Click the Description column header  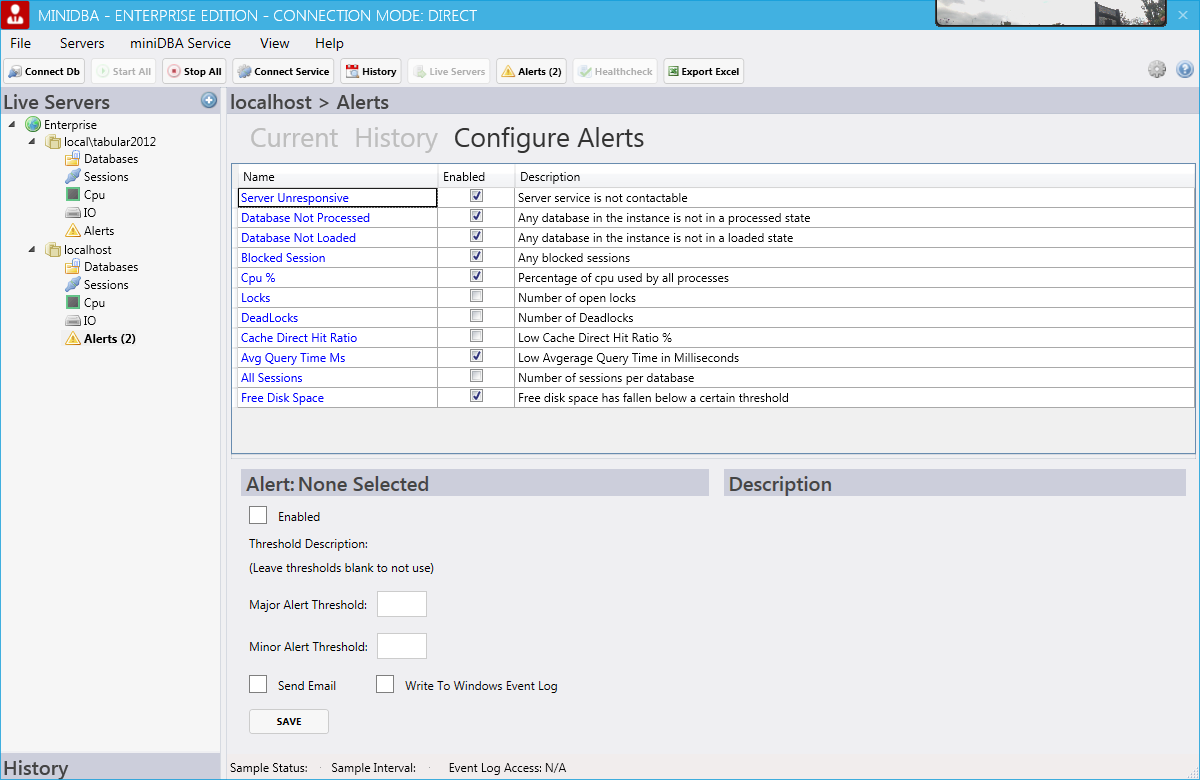point(855,177)
